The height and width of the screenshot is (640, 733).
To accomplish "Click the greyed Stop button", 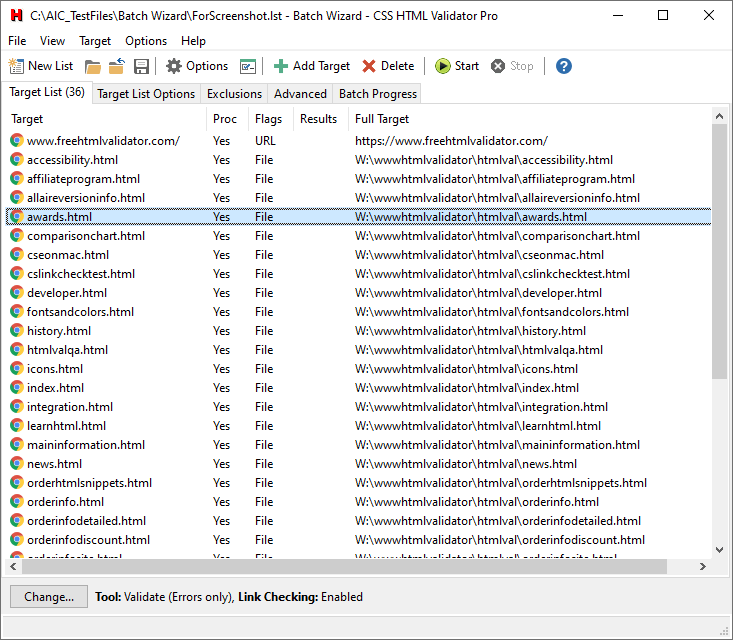I will (x=512, y=66).
